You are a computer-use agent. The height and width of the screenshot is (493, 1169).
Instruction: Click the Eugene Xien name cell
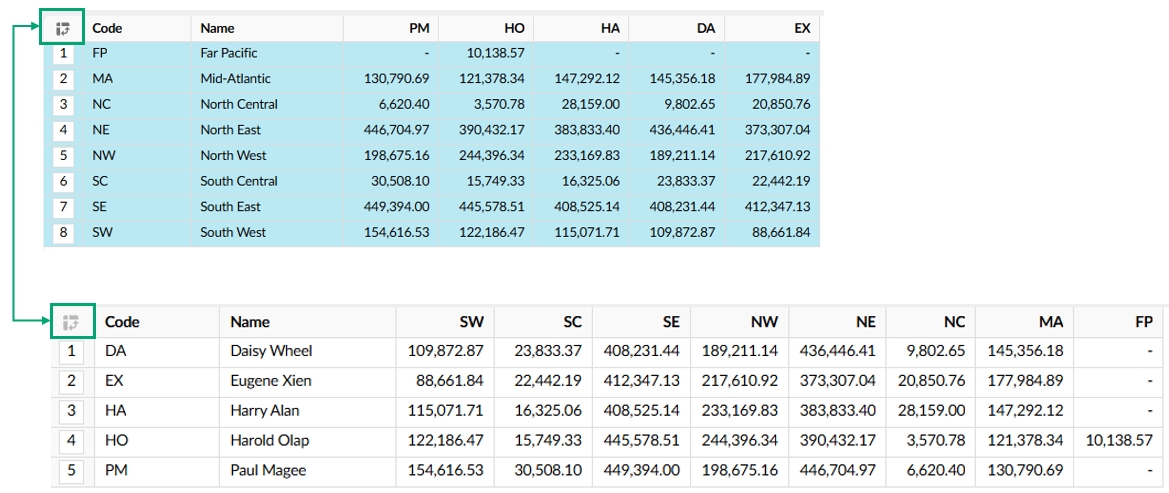tap(271, 381)
